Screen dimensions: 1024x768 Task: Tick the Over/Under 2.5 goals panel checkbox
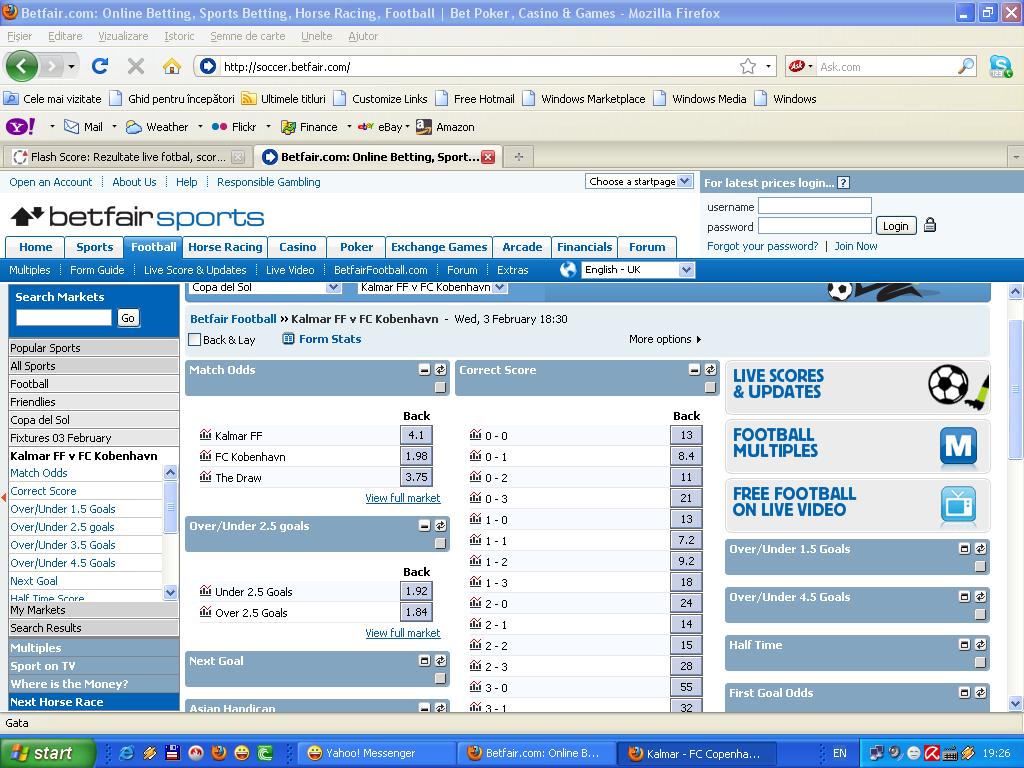[441, 543]
